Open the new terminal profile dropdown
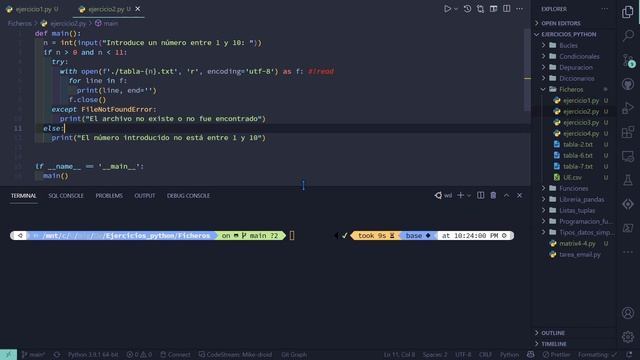Image resolution: width=640 pixels, height=360 pixels. (x=469, y=196)
